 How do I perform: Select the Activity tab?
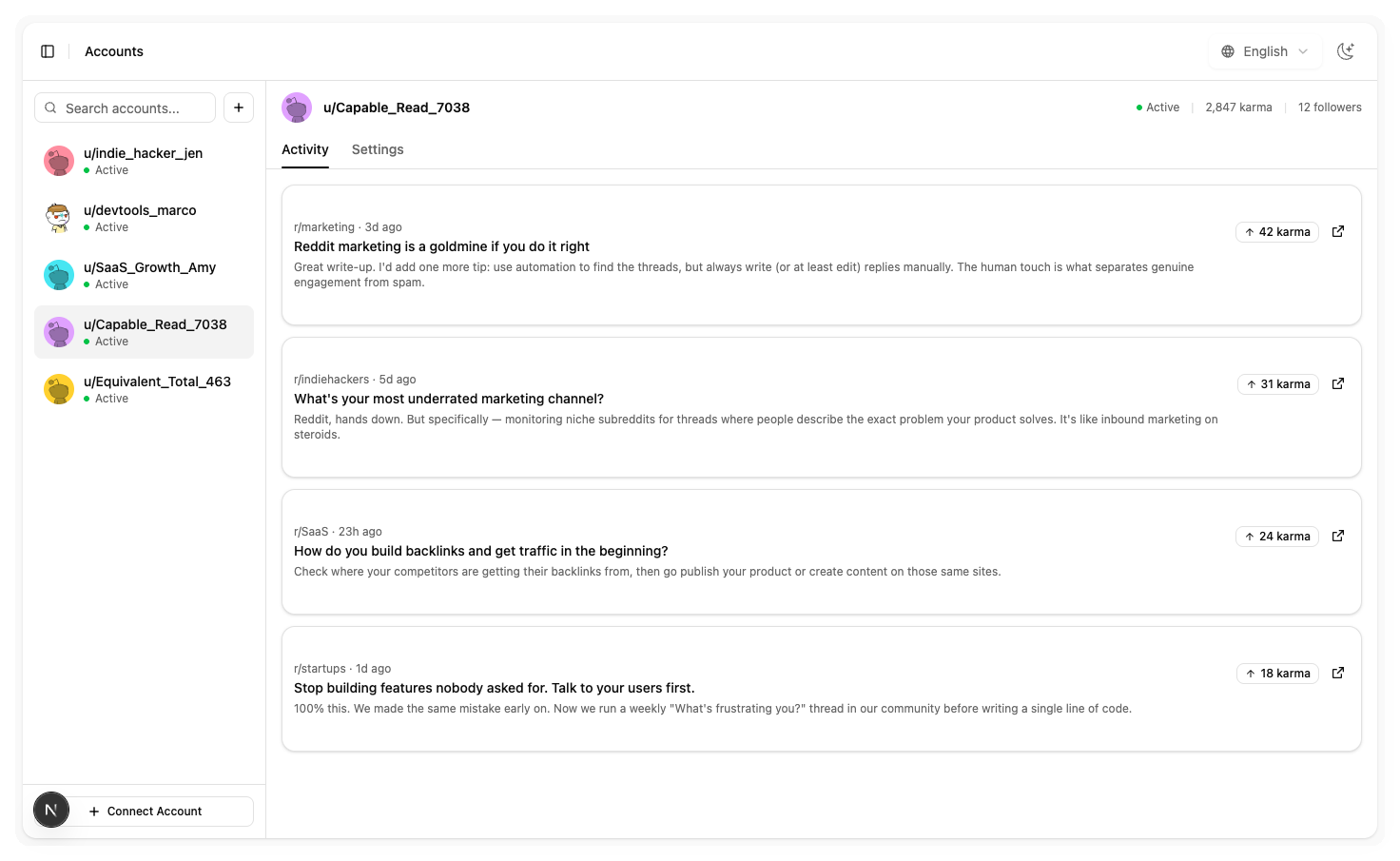pyautogui.click(x=305, y=149)
